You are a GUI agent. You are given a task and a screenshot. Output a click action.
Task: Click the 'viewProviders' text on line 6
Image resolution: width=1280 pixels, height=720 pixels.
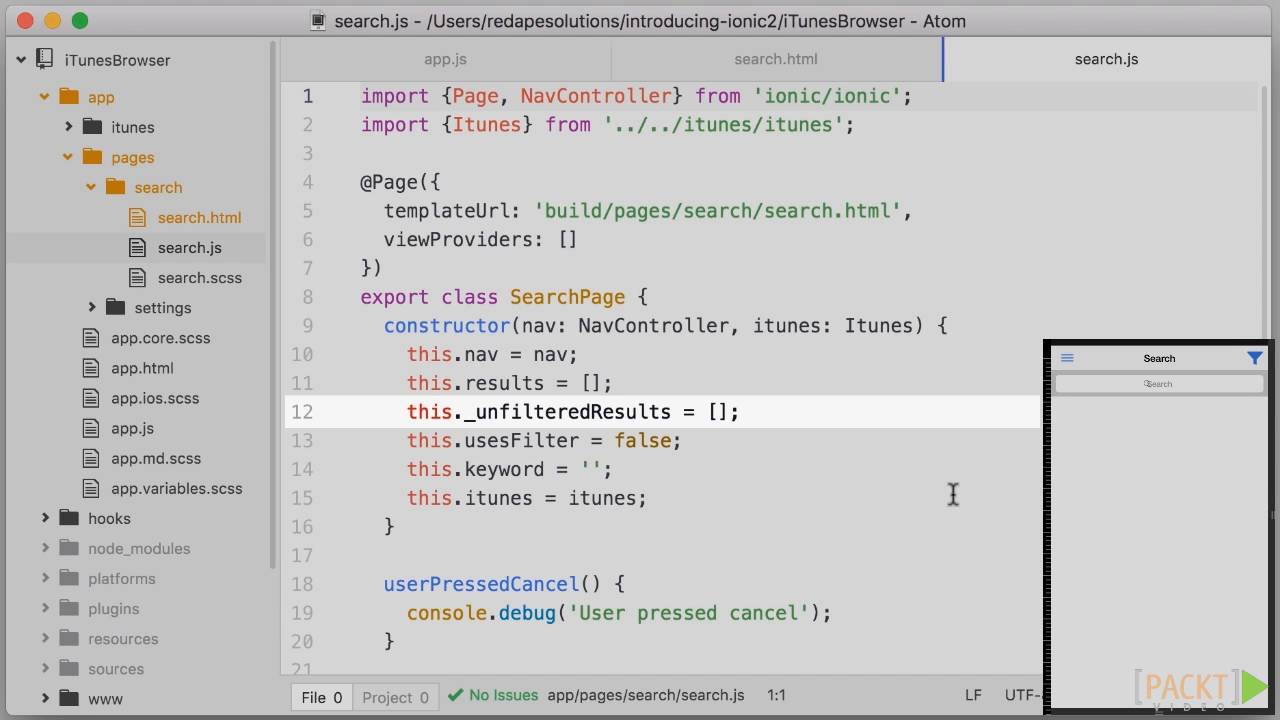(x=458, y=240)
